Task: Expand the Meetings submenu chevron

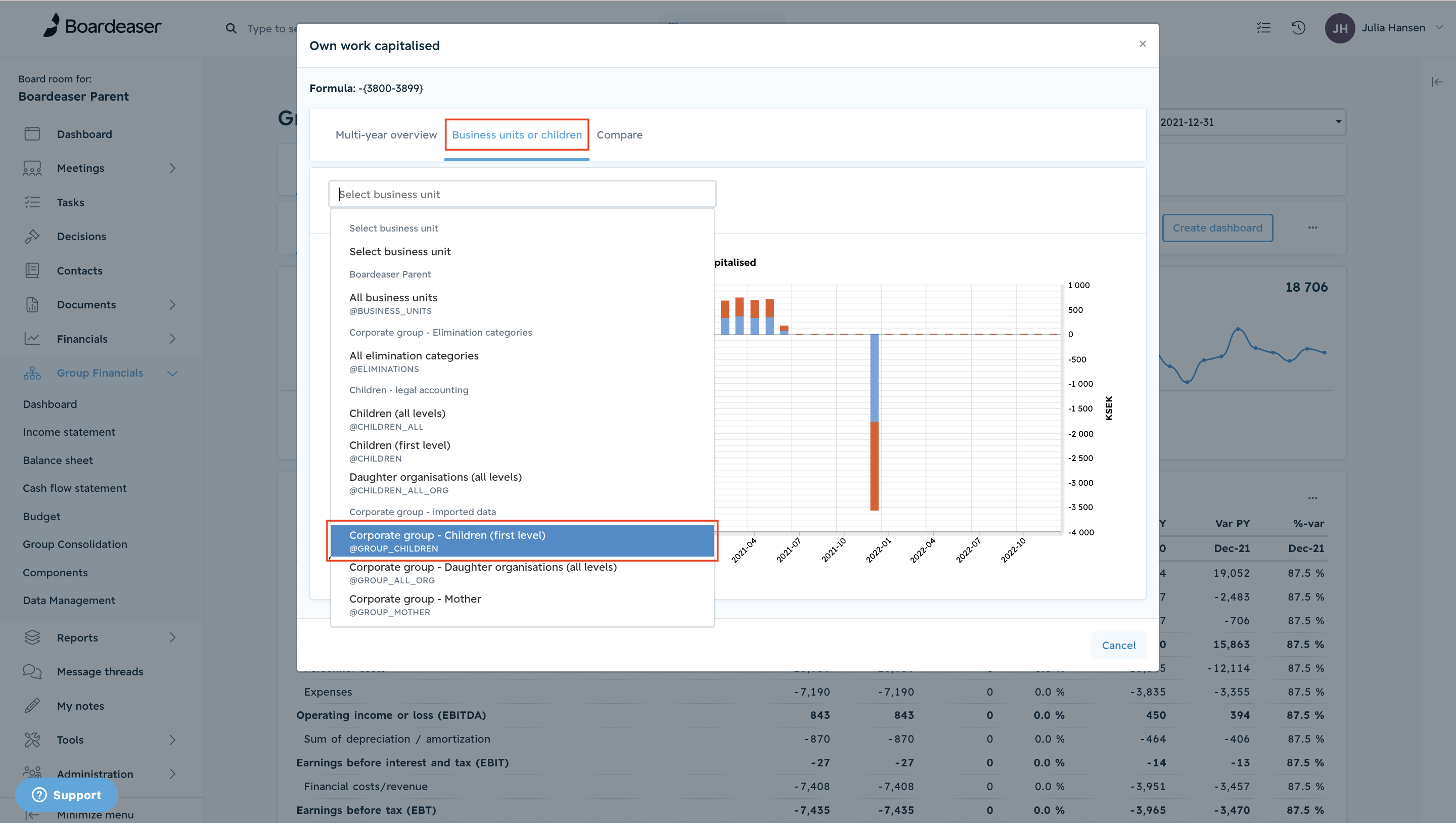Action: (172, 168)
